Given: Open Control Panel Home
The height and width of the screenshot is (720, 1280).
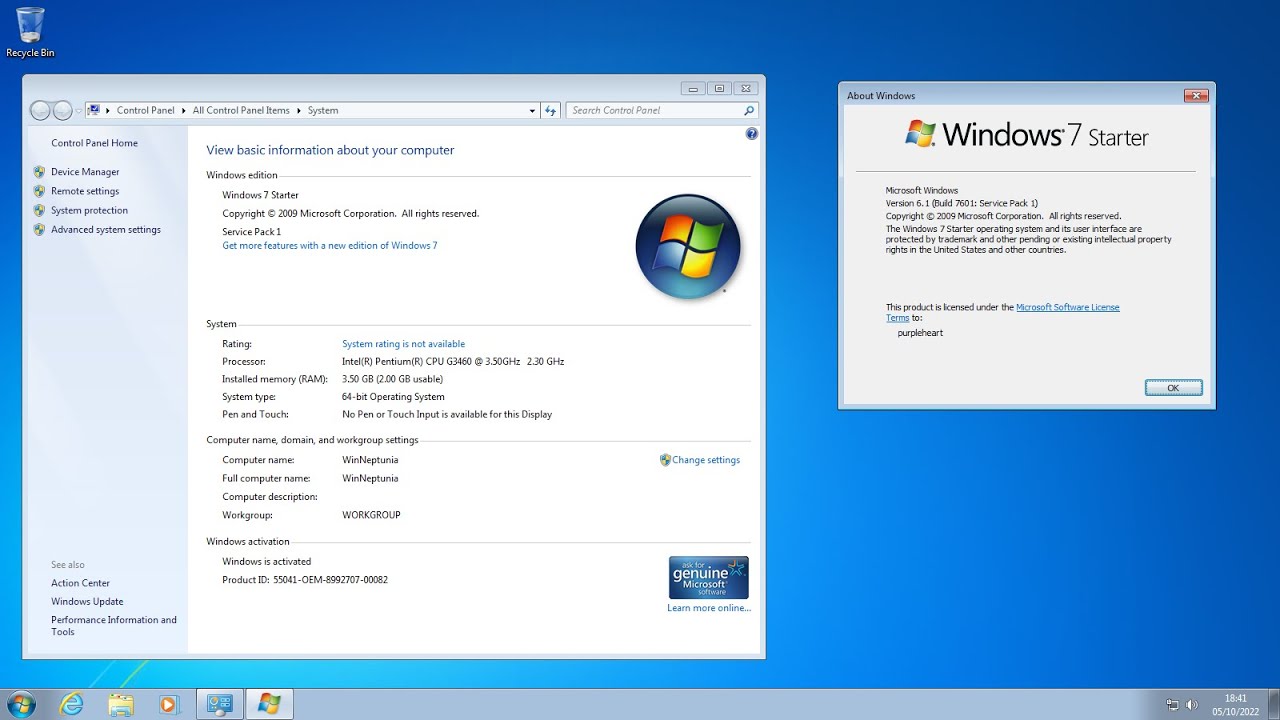Looking at the screenshot, I should [x=94, y=143].
